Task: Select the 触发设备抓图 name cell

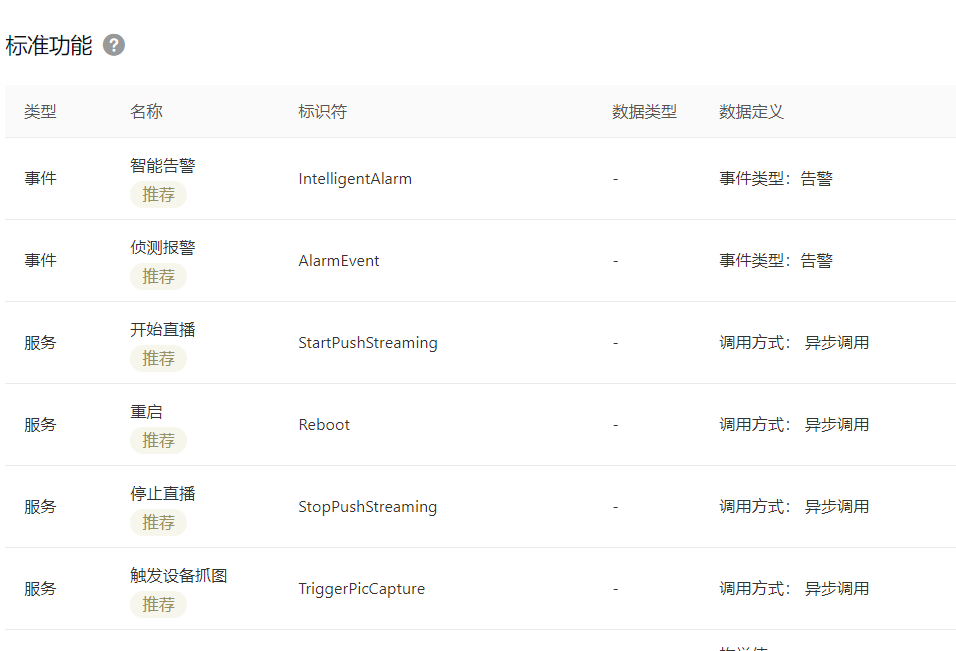Action: pyautogui.click(x=179, y=575)
